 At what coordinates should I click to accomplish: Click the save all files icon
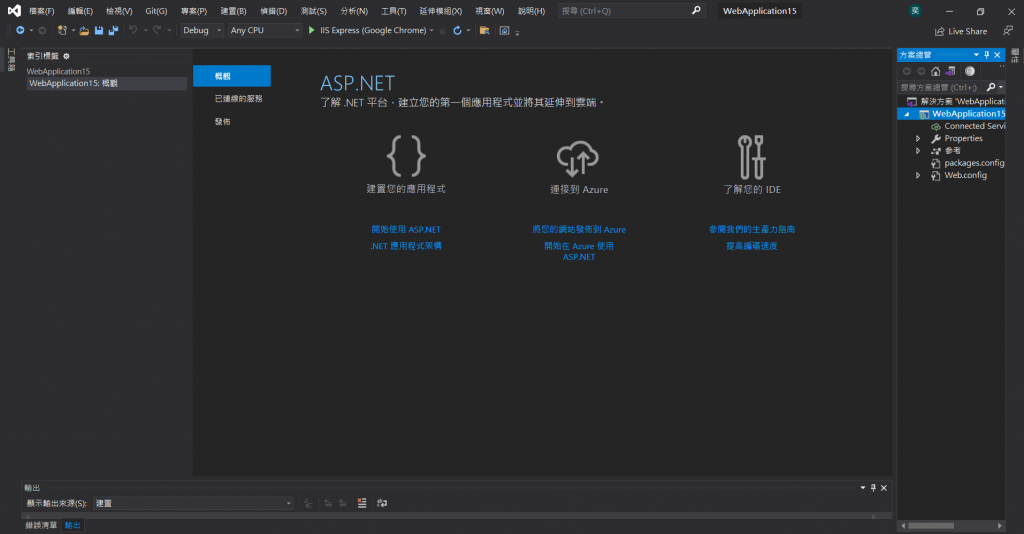coord(113,31)
